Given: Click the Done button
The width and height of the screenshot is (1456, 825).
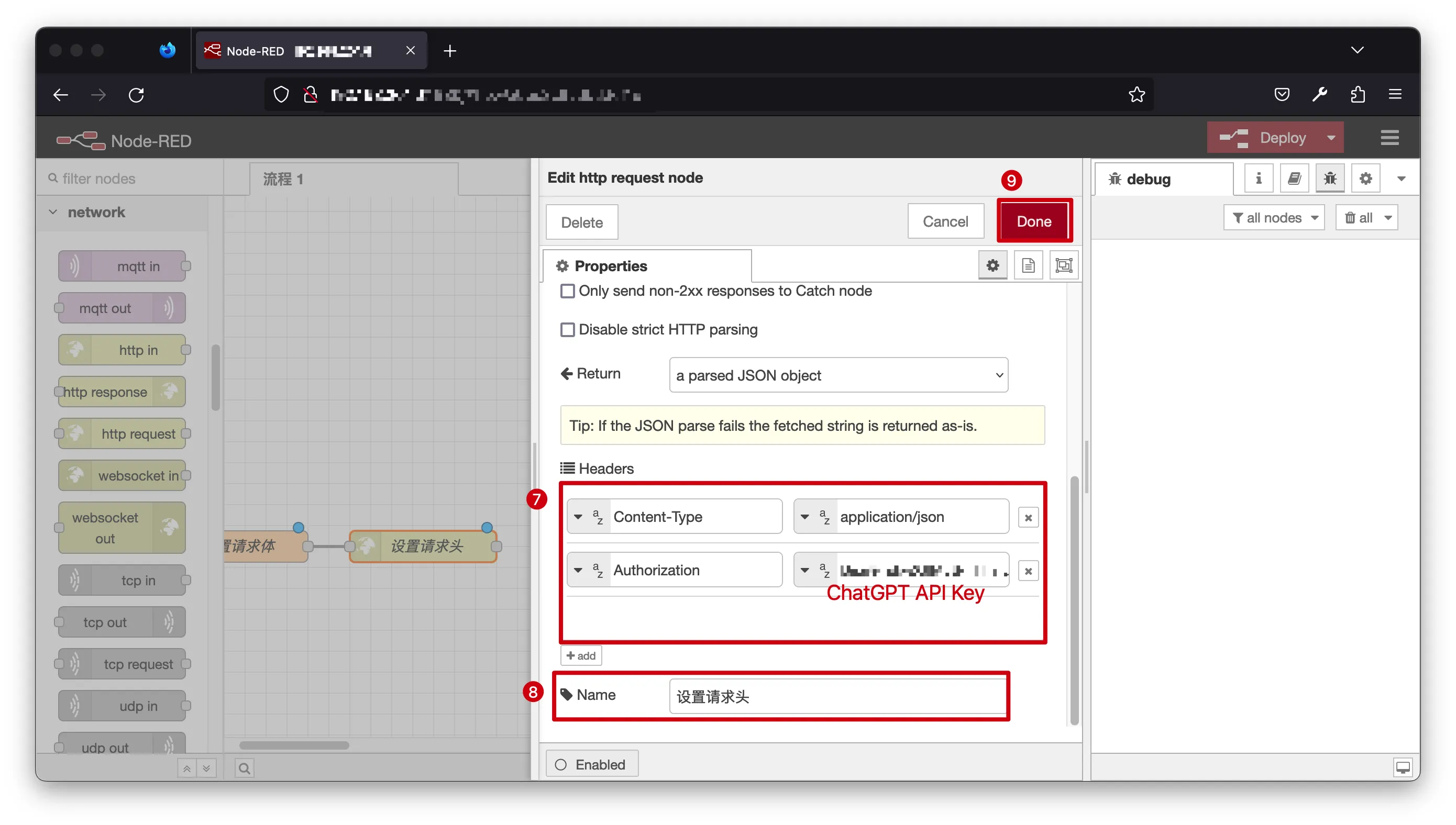Looking at the screenshot, I should click(1033, 221).
